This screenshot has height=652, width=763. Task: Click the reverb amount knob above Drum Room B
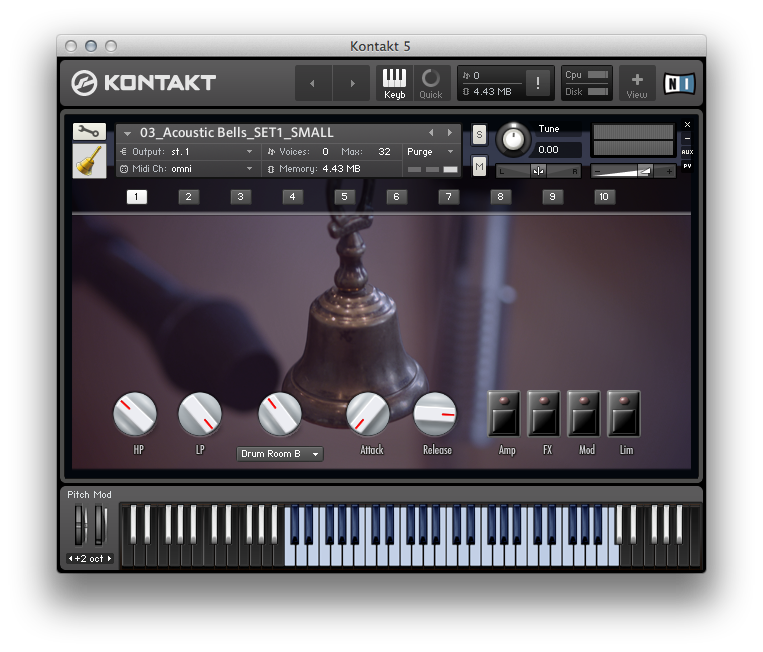[280, 414]
